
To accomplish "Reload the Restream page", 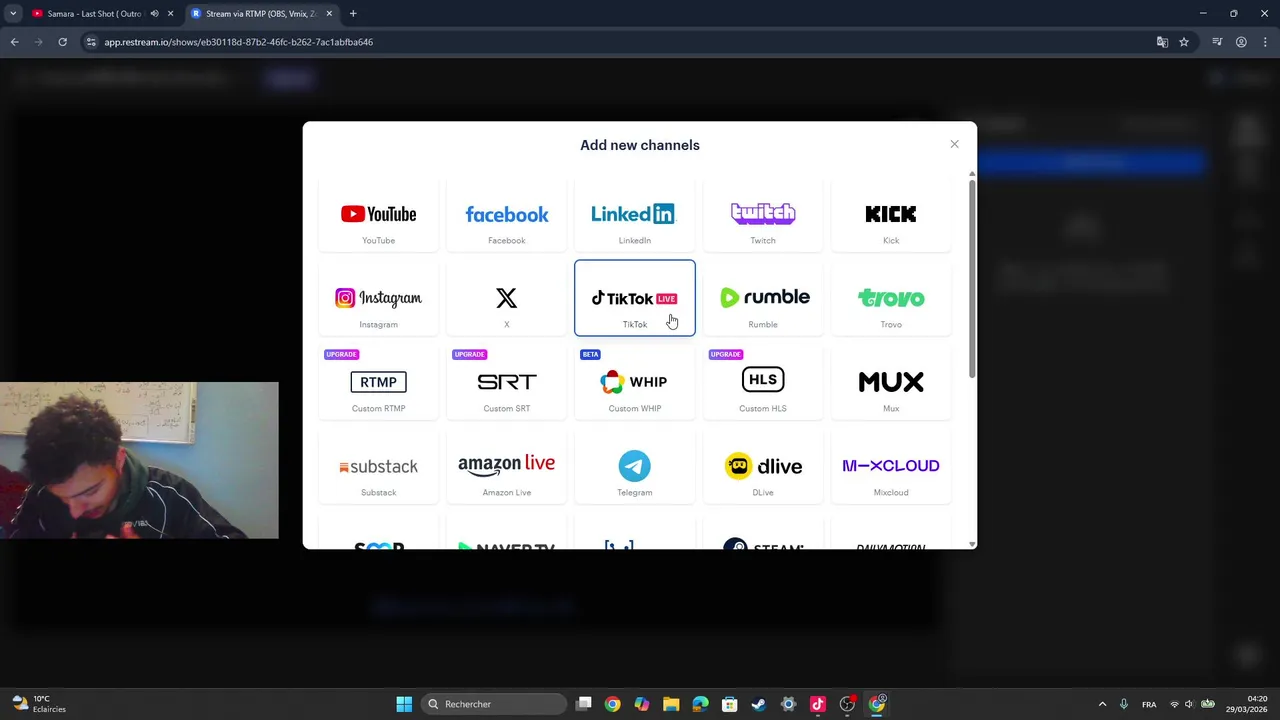I will pos(62,42).
